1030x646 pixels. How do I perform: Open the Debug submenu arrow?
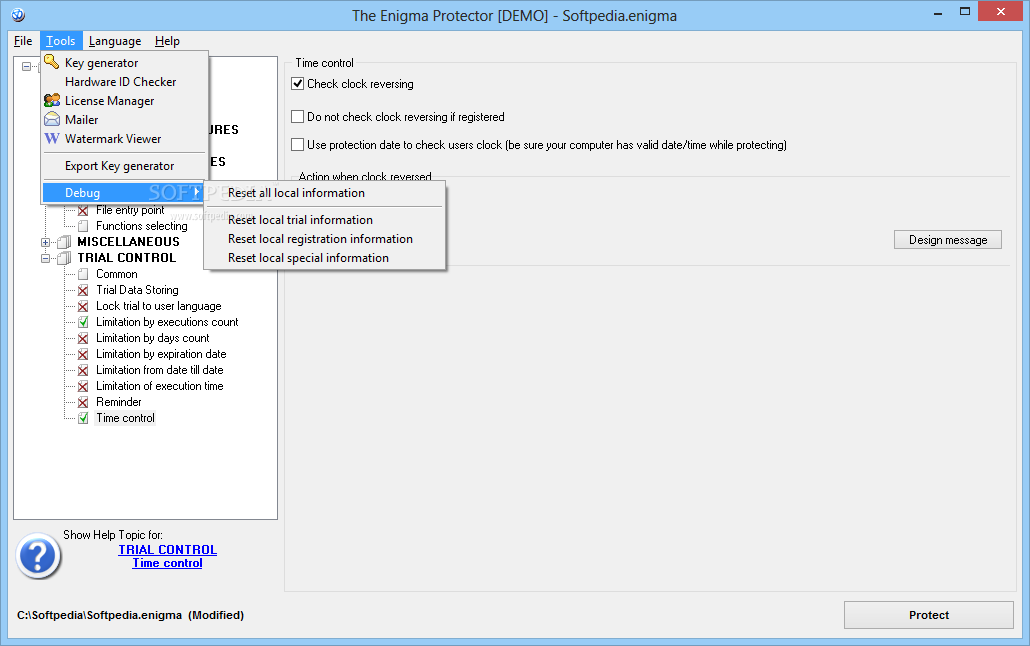[196, 193]
